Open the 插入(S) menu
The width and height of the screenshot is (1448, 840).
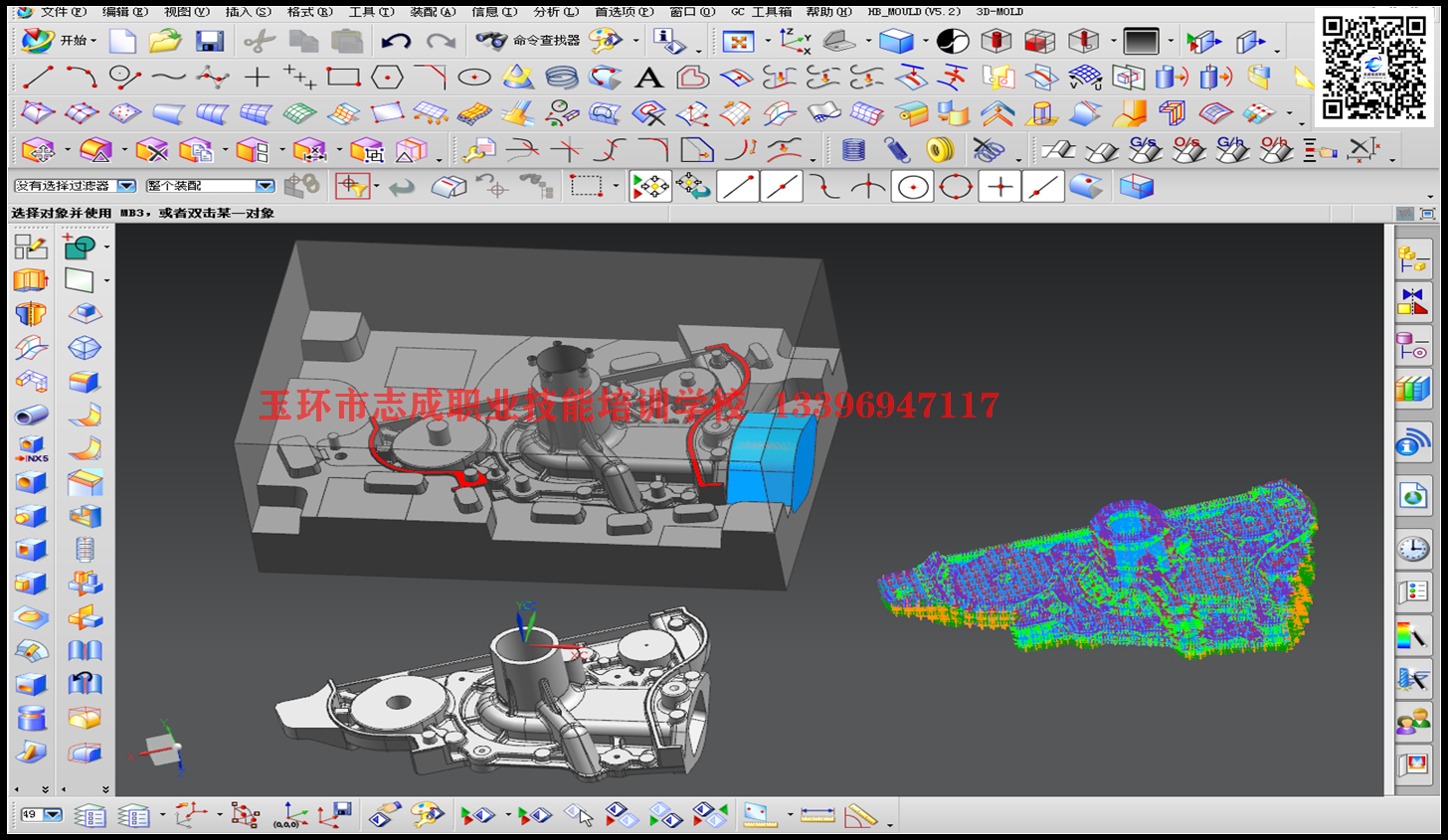pos(248,12)
